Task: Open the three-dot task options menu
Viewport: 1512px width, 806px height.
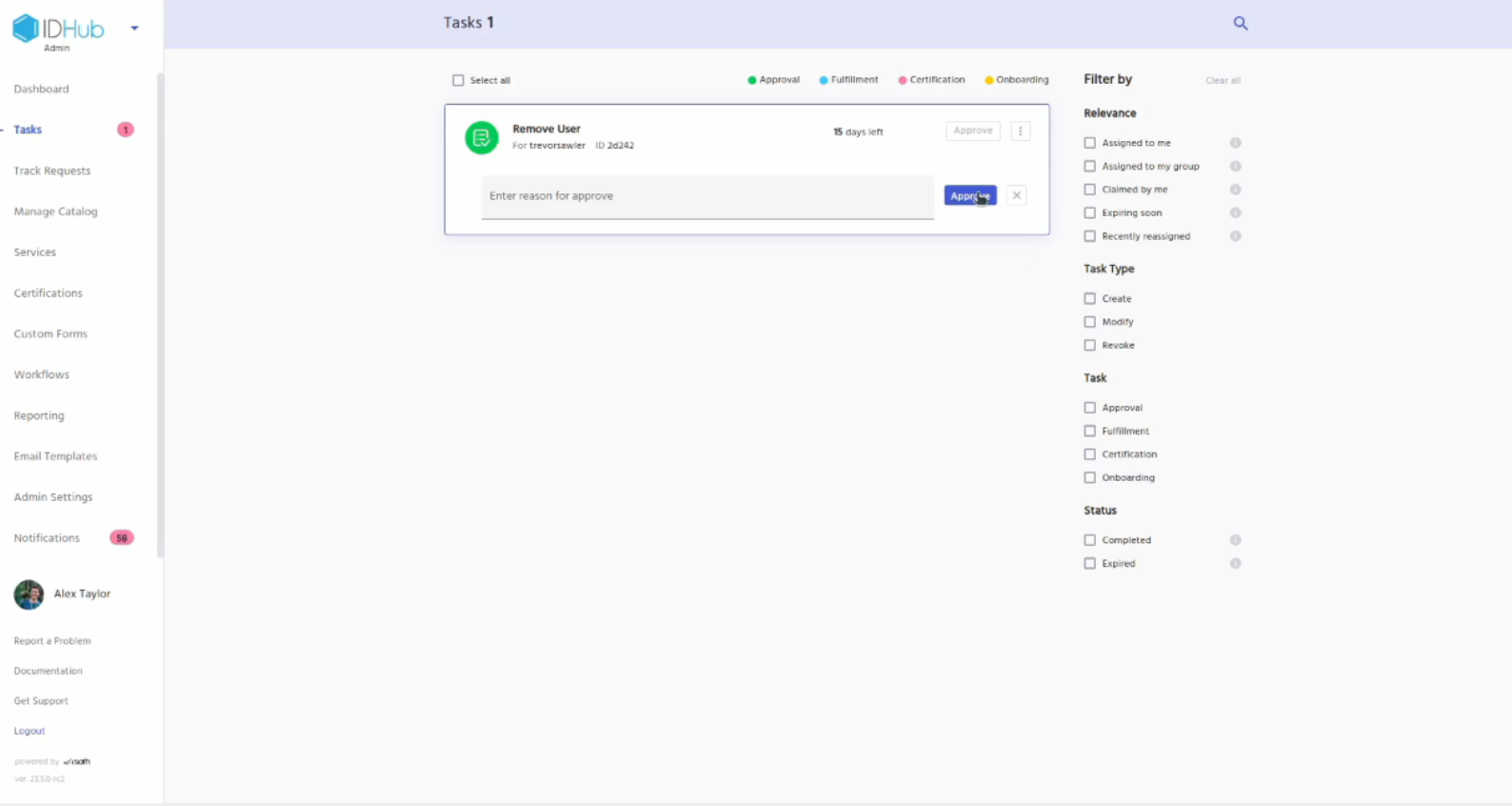Action: pos(1020,131)
